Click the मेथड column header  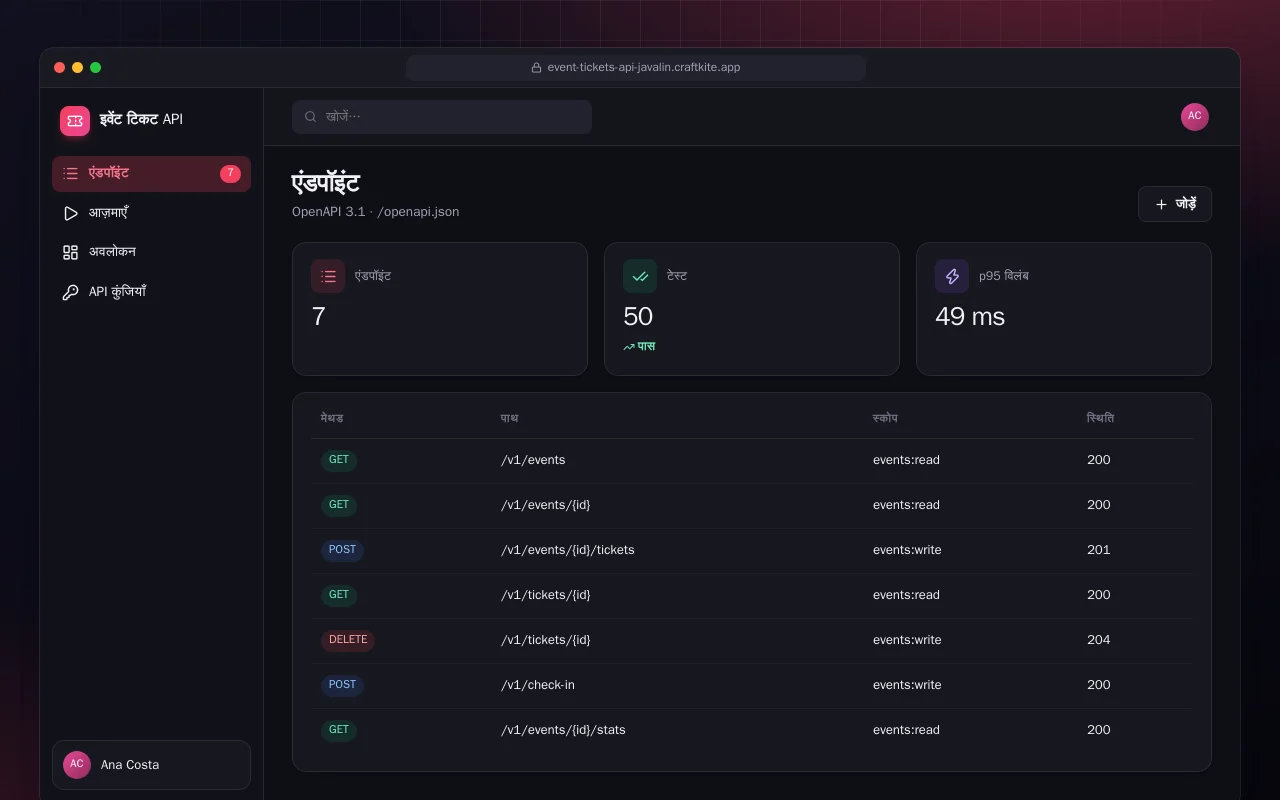(332, 418)
